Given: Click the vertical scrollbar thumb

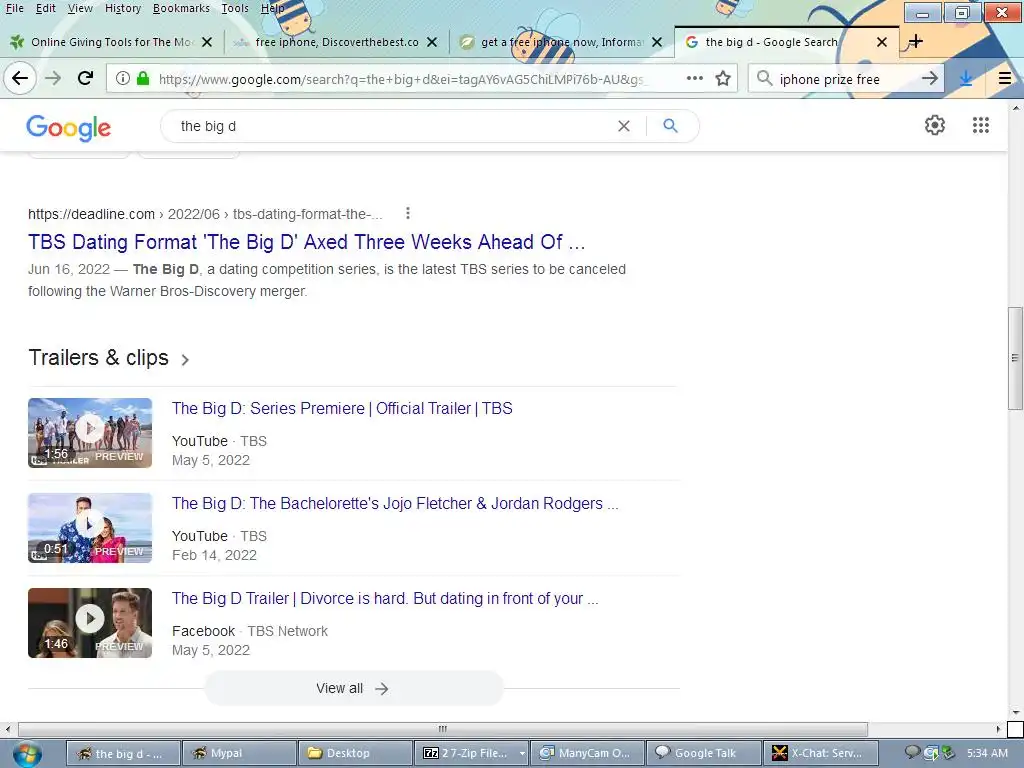Looking at the screenshot, I should coord(1015,358).
